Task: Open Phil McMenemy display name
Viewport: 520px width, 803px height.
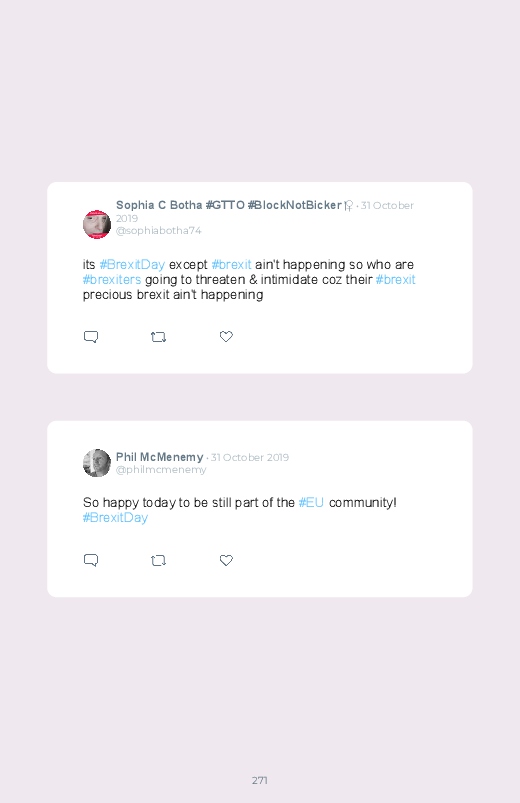Action: (159, 457)
